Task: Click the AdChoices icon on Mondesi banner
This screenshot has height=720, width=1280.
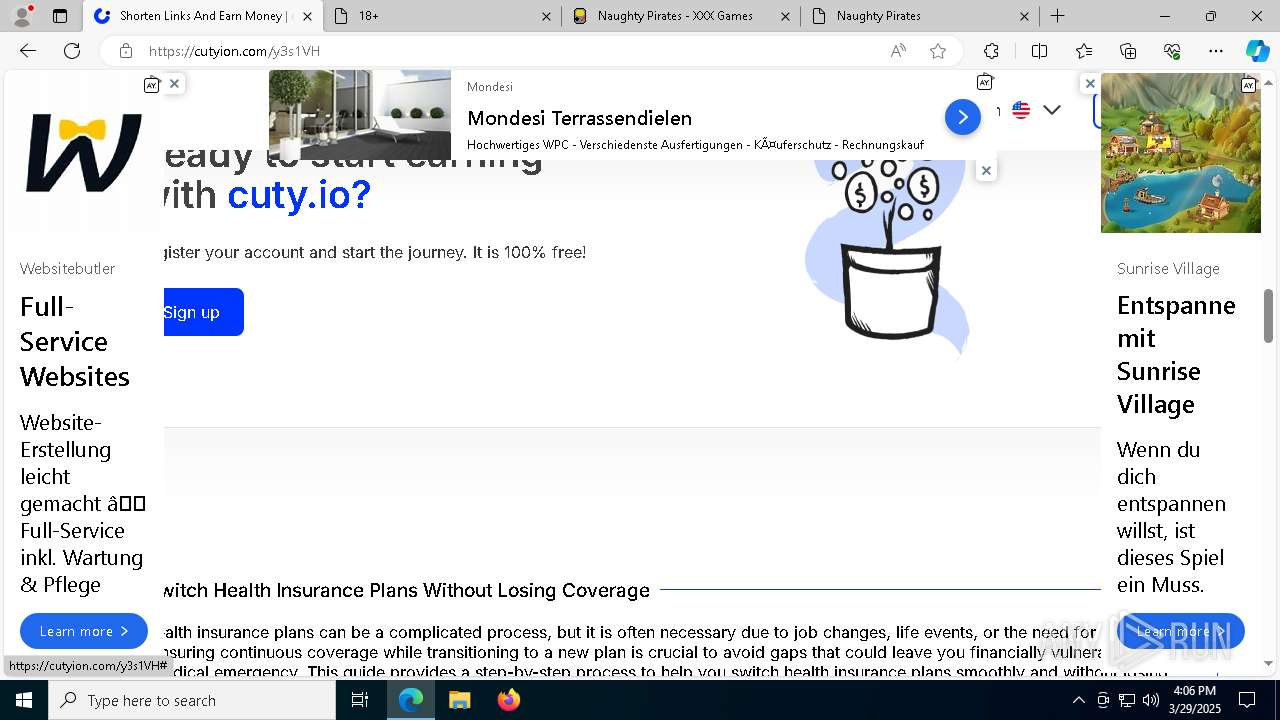Action: pyautogui.click(x=985, y=82)
